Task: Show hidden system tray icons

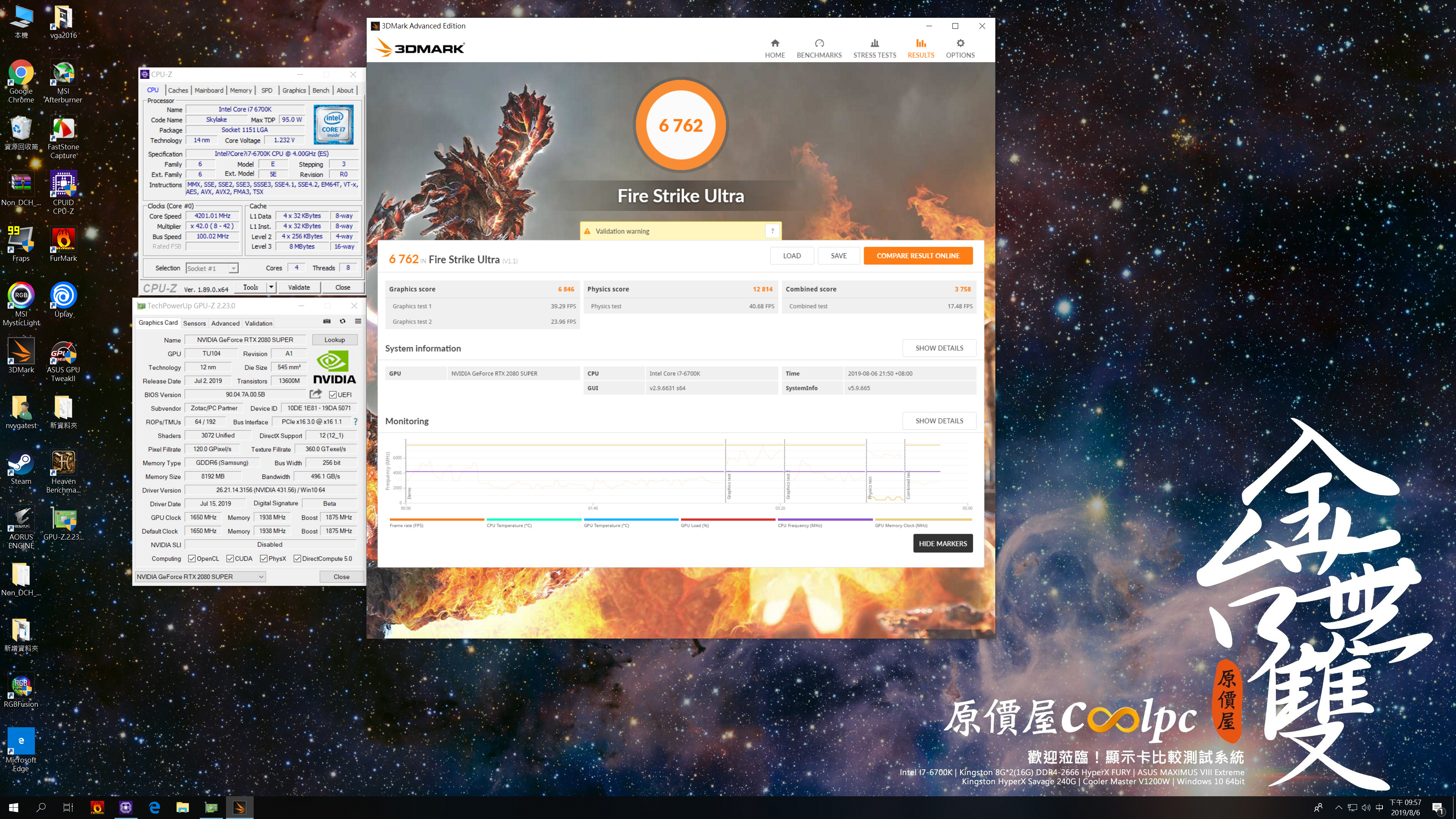Action: (x=1338, y=808)
